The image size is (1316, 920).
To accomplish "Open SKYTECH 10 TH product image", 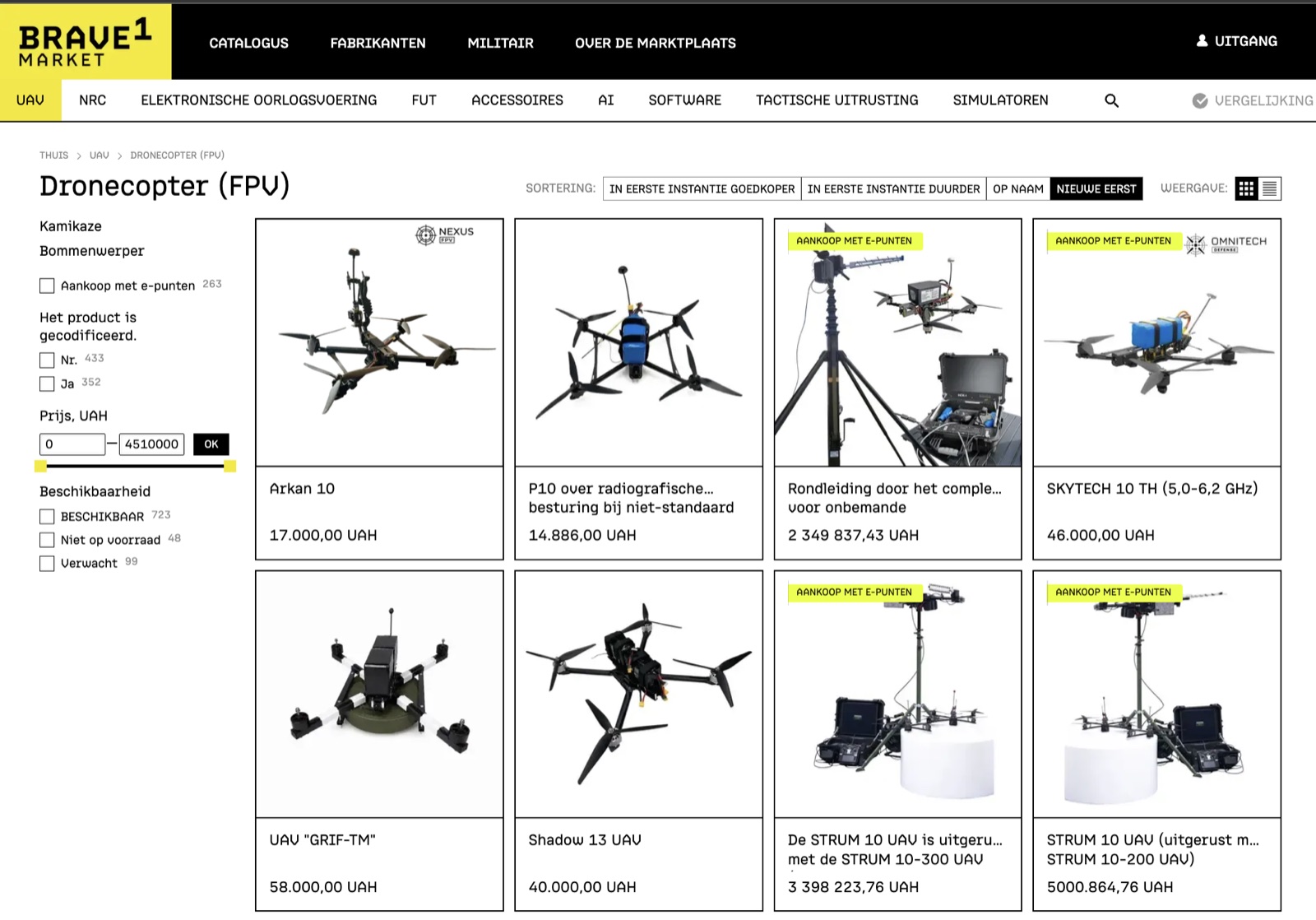I will click(x=1156, y=342).
